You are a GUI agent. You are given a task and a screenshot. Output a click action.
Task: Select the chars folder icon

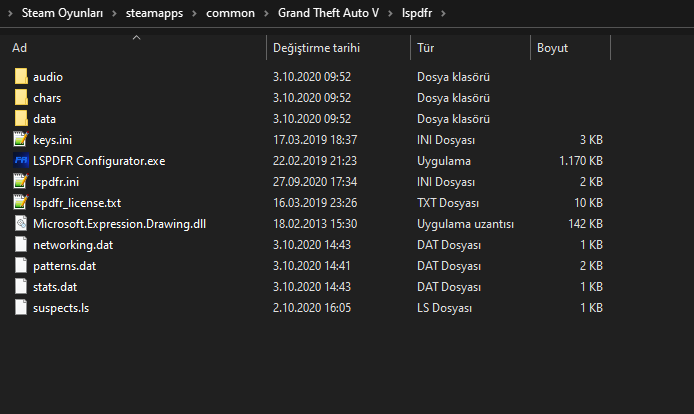click(21, 98)
